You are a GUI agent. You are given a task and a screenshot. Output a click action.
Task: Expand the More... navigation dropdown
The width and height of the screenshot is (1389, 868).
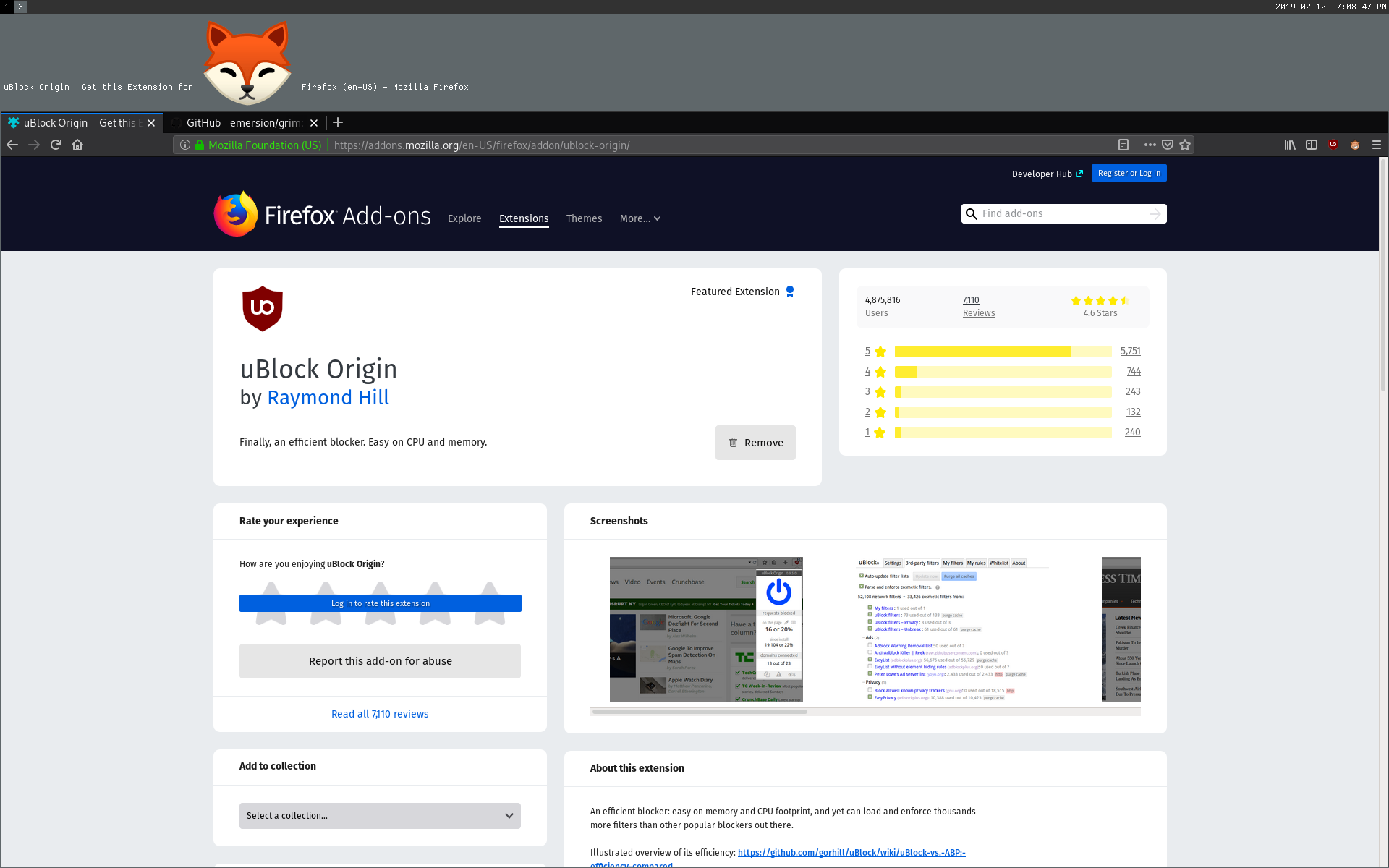coord(640,218)
